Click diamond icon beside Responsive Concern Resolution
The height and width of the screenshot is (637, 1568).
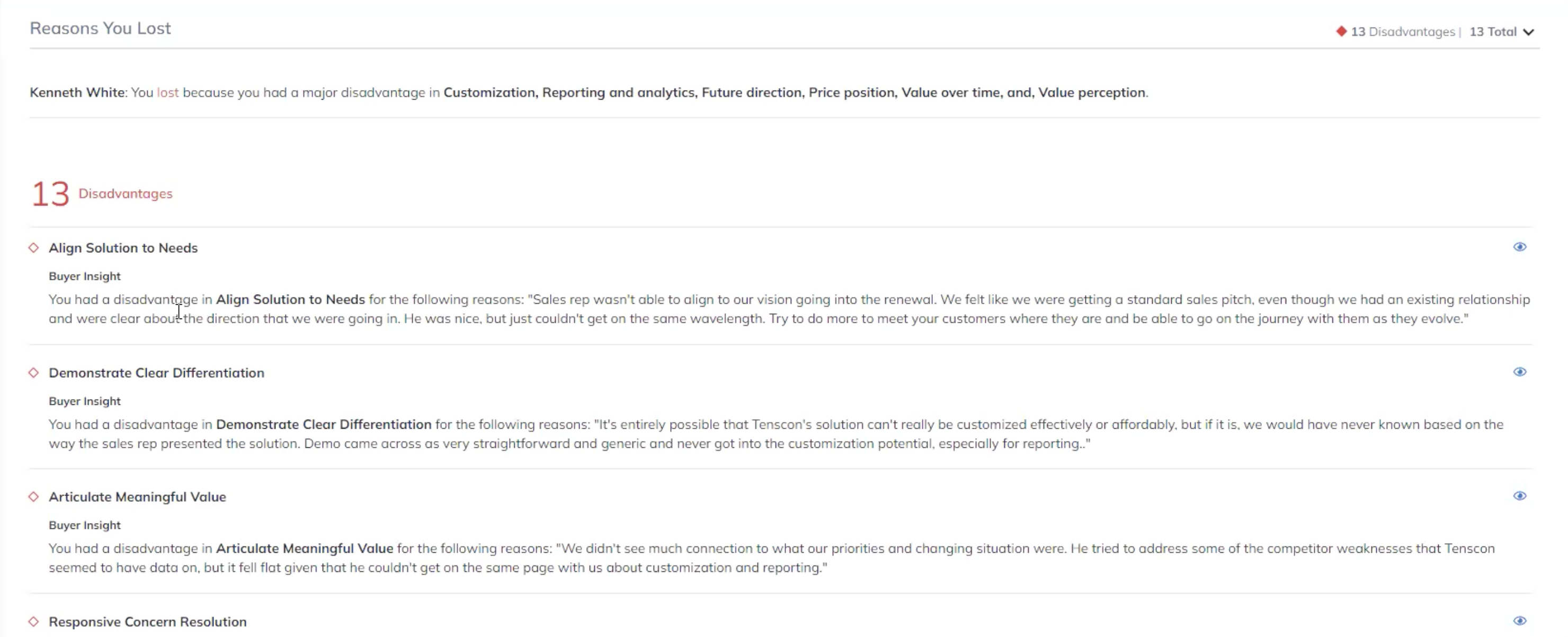click(33, 621)
